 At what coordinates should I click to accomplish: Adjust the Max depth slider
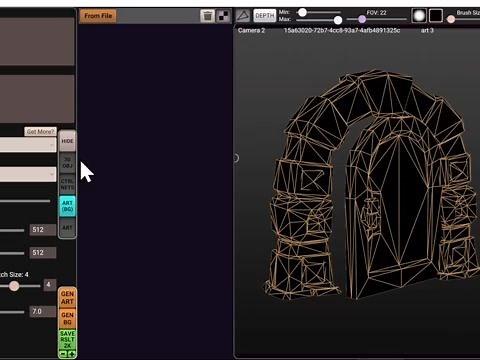pos(338,20)
